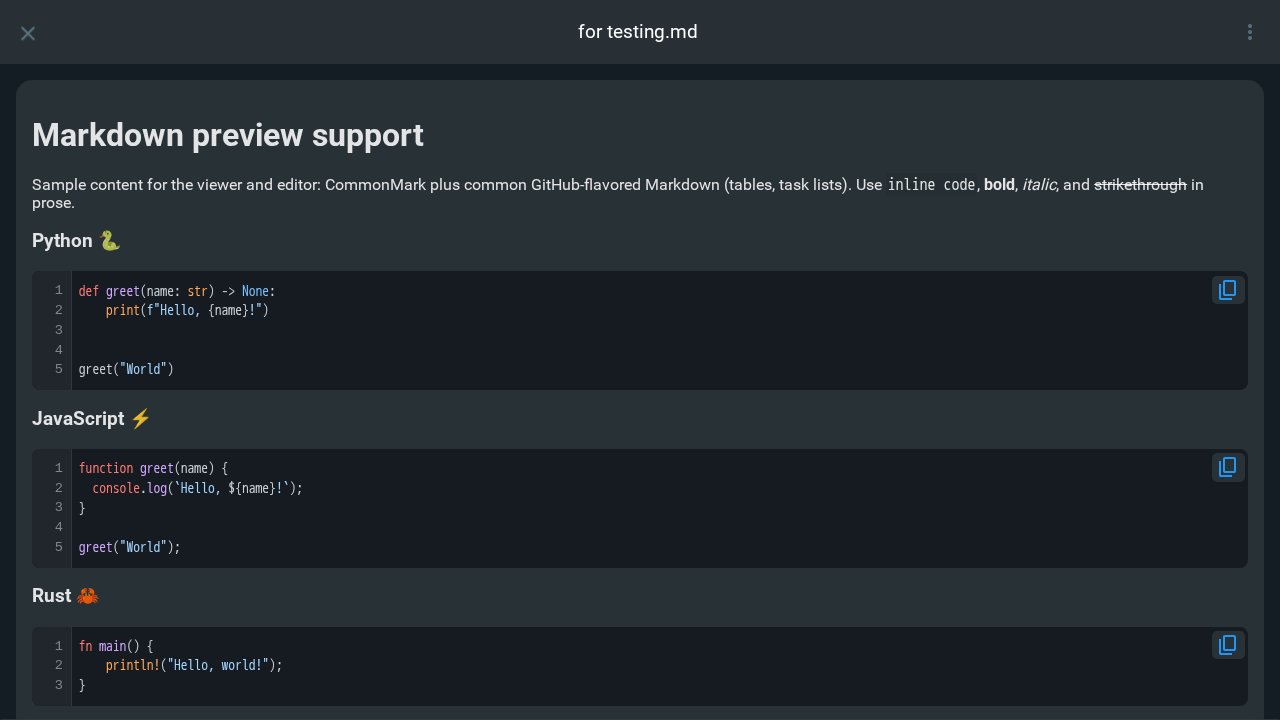Select the JavaScript section heading text
This screenshot has width=1280, height=720.
[x=78, y=419]
